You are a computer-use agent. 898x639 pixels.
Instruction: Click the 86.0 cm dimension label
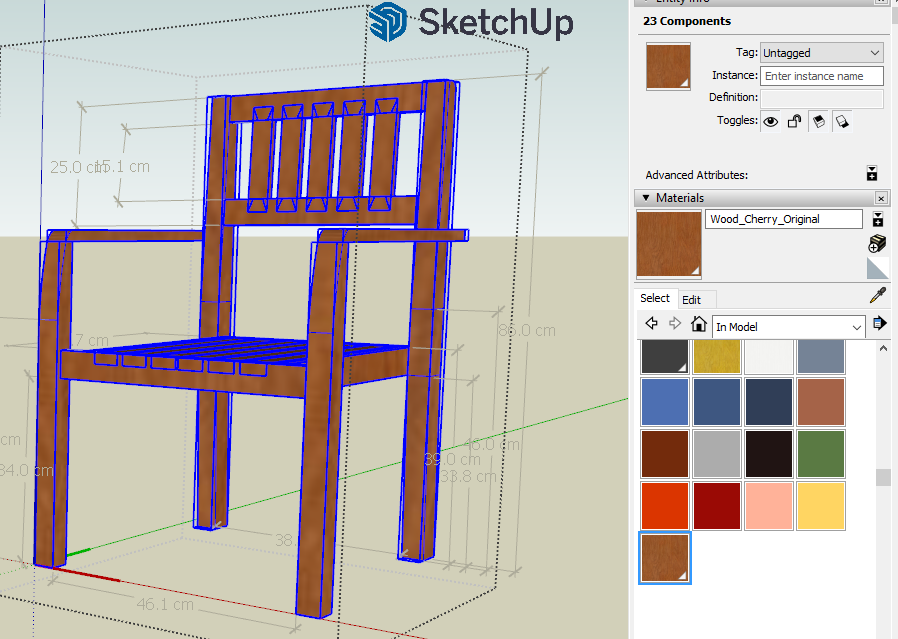[527, 331]
